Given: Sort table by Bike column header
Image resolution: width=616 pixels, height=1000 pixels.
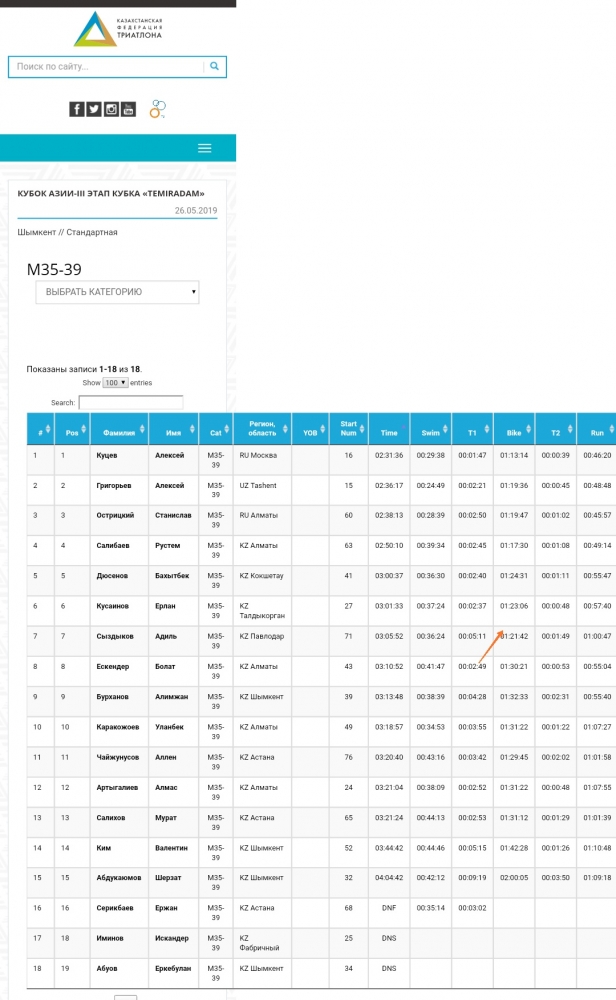Looking at the screenshot, I should point(513,434).
